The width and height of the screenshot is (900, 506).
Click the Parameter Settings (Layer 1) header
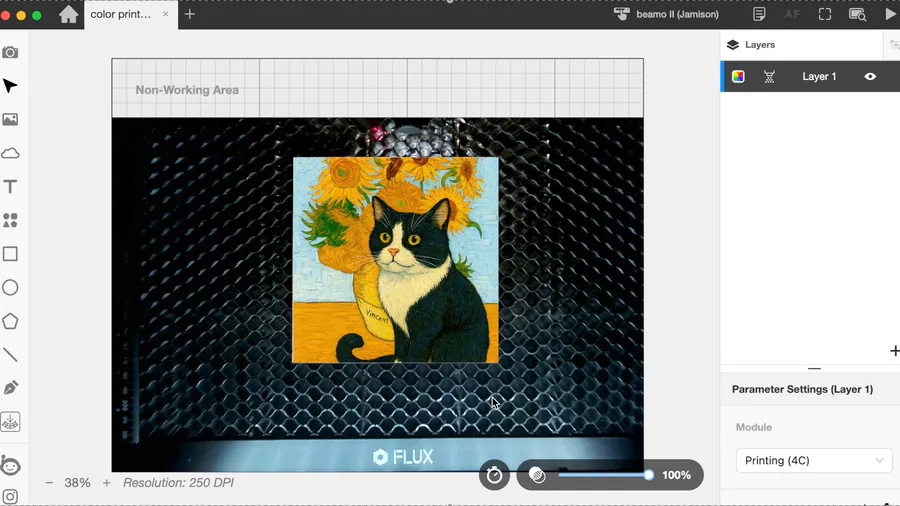pos(802,390)
